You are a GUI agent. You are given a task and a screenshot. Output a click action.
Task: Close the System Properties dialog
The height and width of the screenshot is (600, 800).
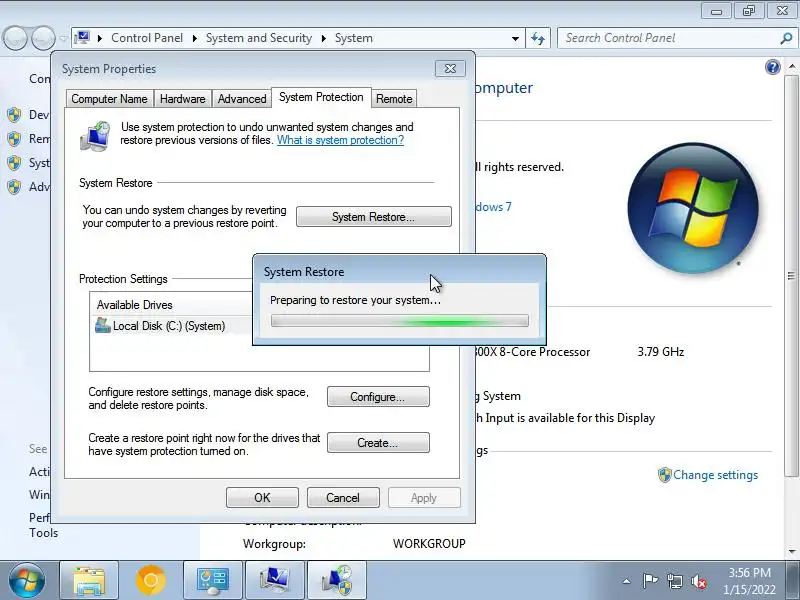pyautogui.click(x=450, y=68)
